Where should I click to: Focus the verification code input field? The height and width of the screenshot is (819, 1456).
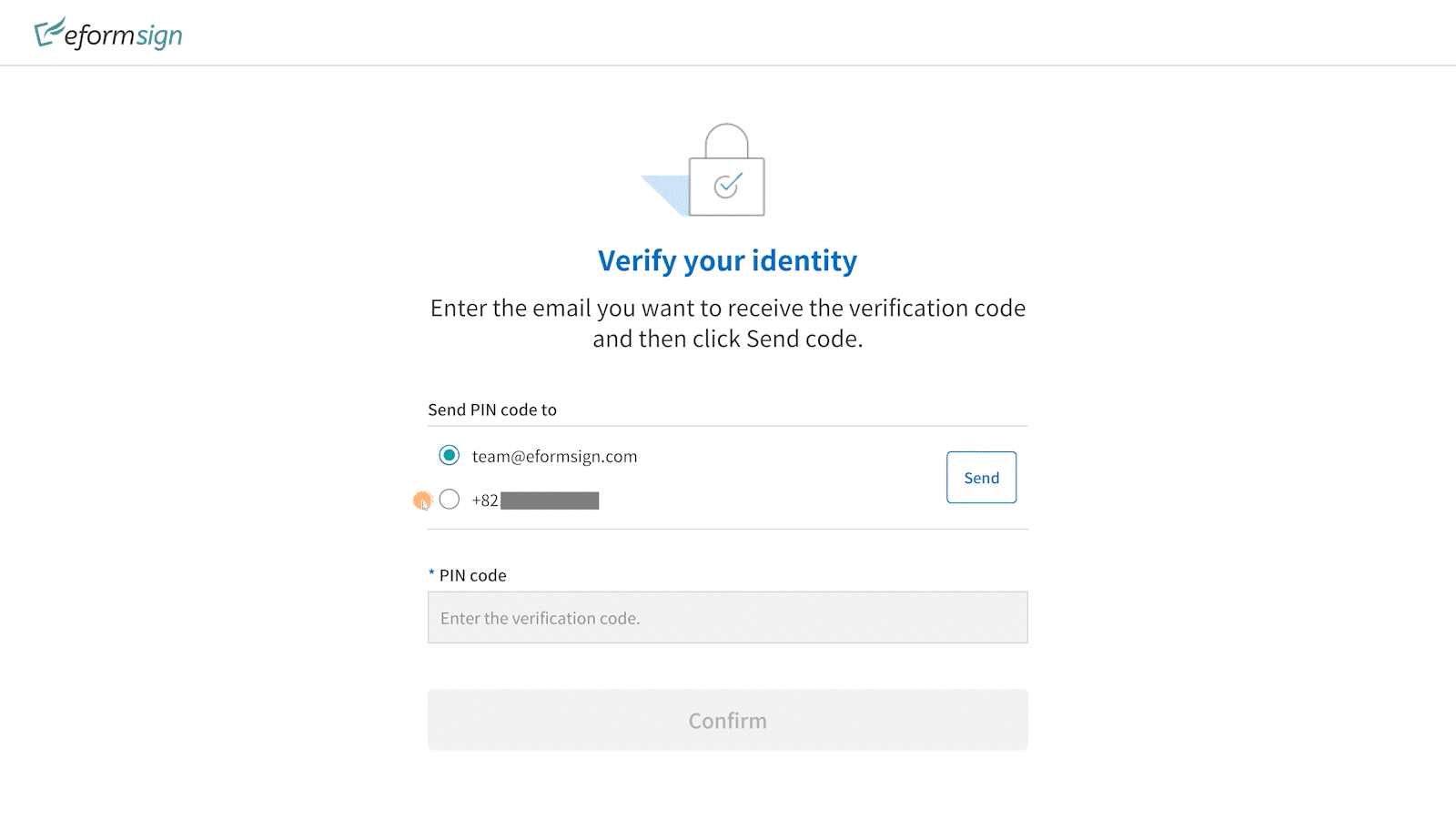(728, 618)
